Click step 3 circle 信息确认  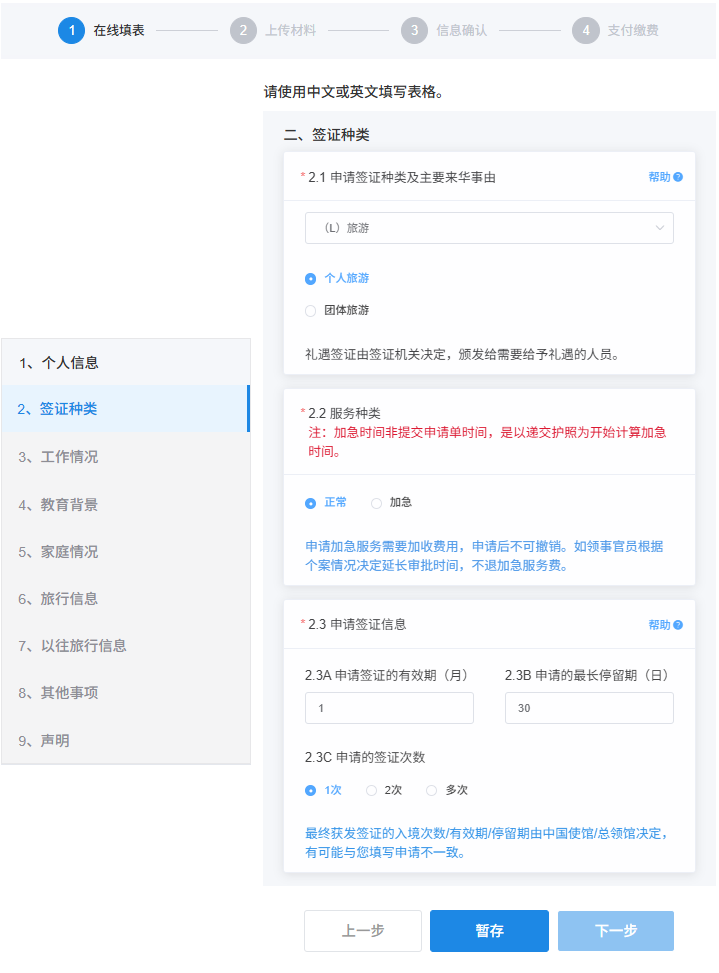(414, 31)
